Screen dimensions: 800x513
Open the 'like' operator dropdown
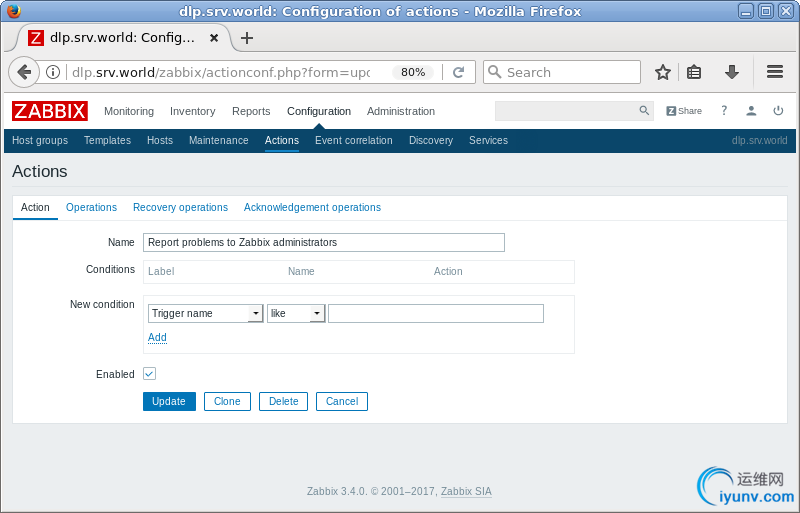click(296, 313)
